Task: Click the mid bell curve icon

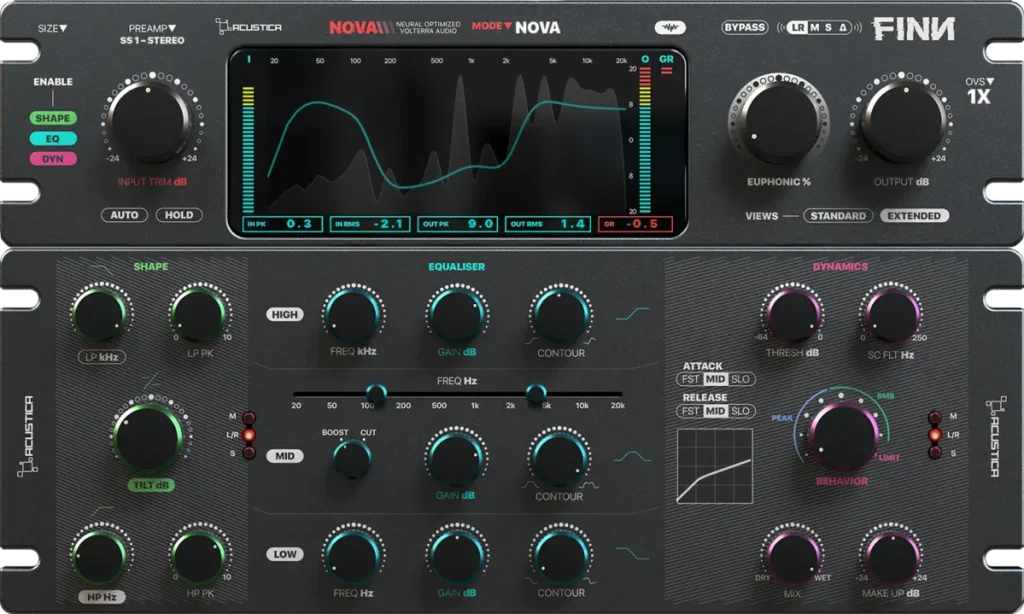Action: 632,456
